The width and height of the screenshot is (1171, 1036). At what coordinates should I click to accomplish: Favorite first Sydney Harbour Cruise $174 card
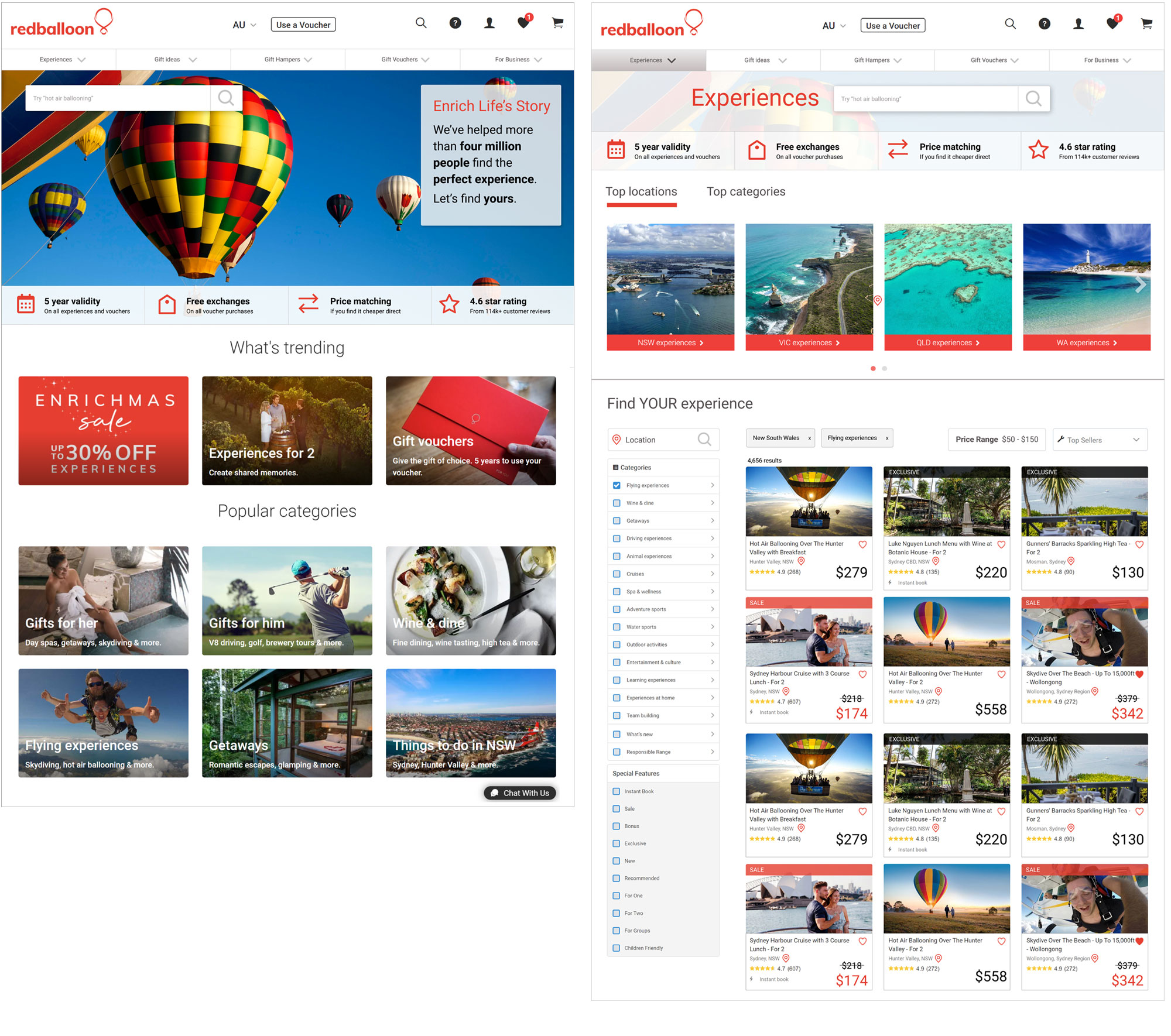pyautogui.click(x=862, y=674)
